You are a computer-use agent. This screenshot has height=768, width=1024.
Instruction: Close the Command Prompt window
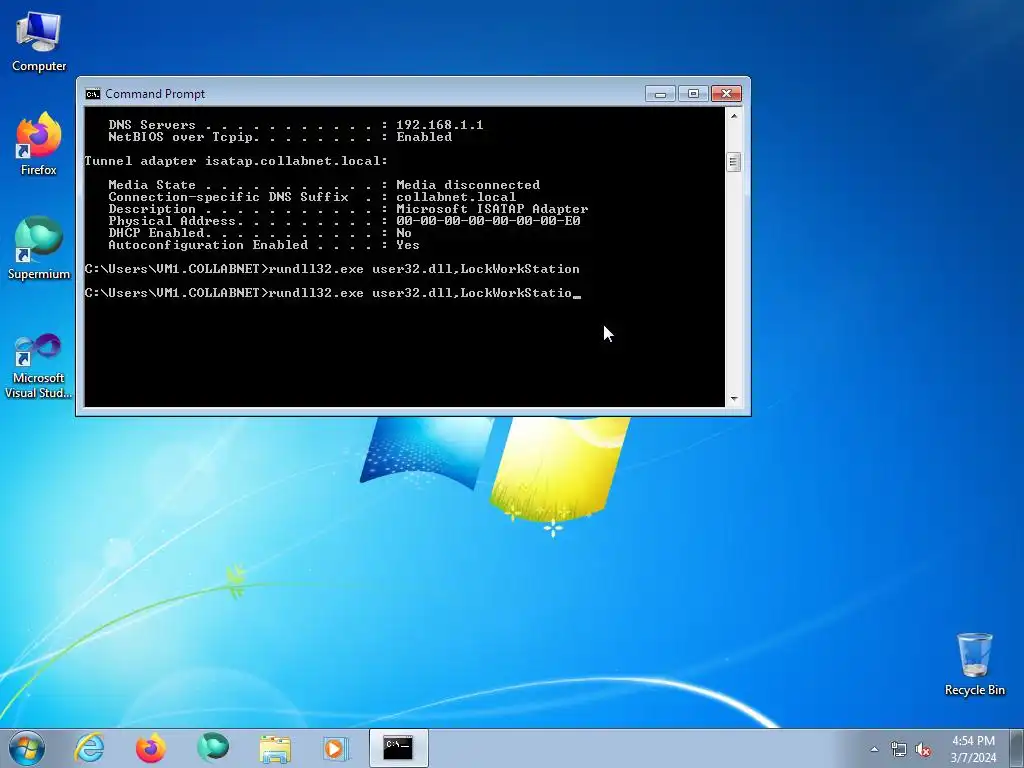(x=726, y=94)
